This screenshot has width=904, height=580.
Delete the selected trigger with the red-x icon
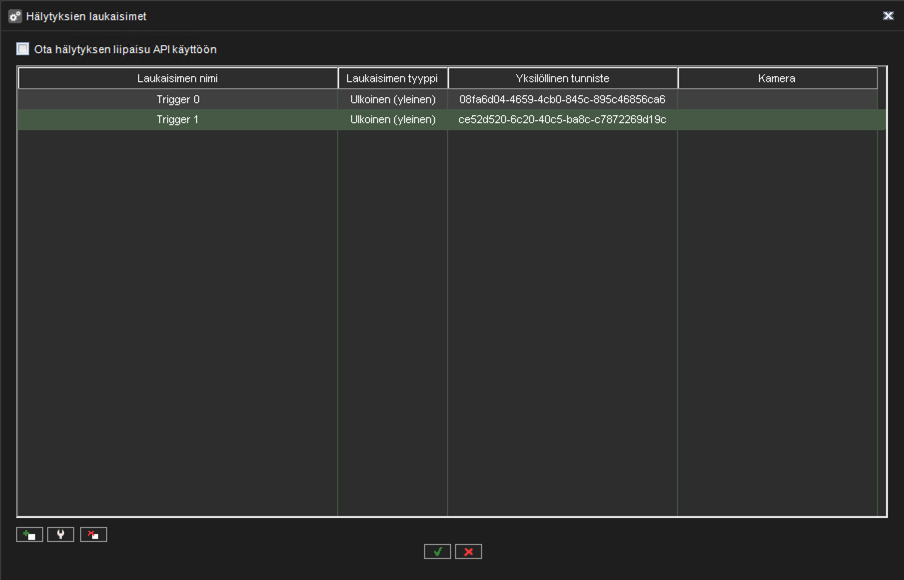tap(92, 534)
